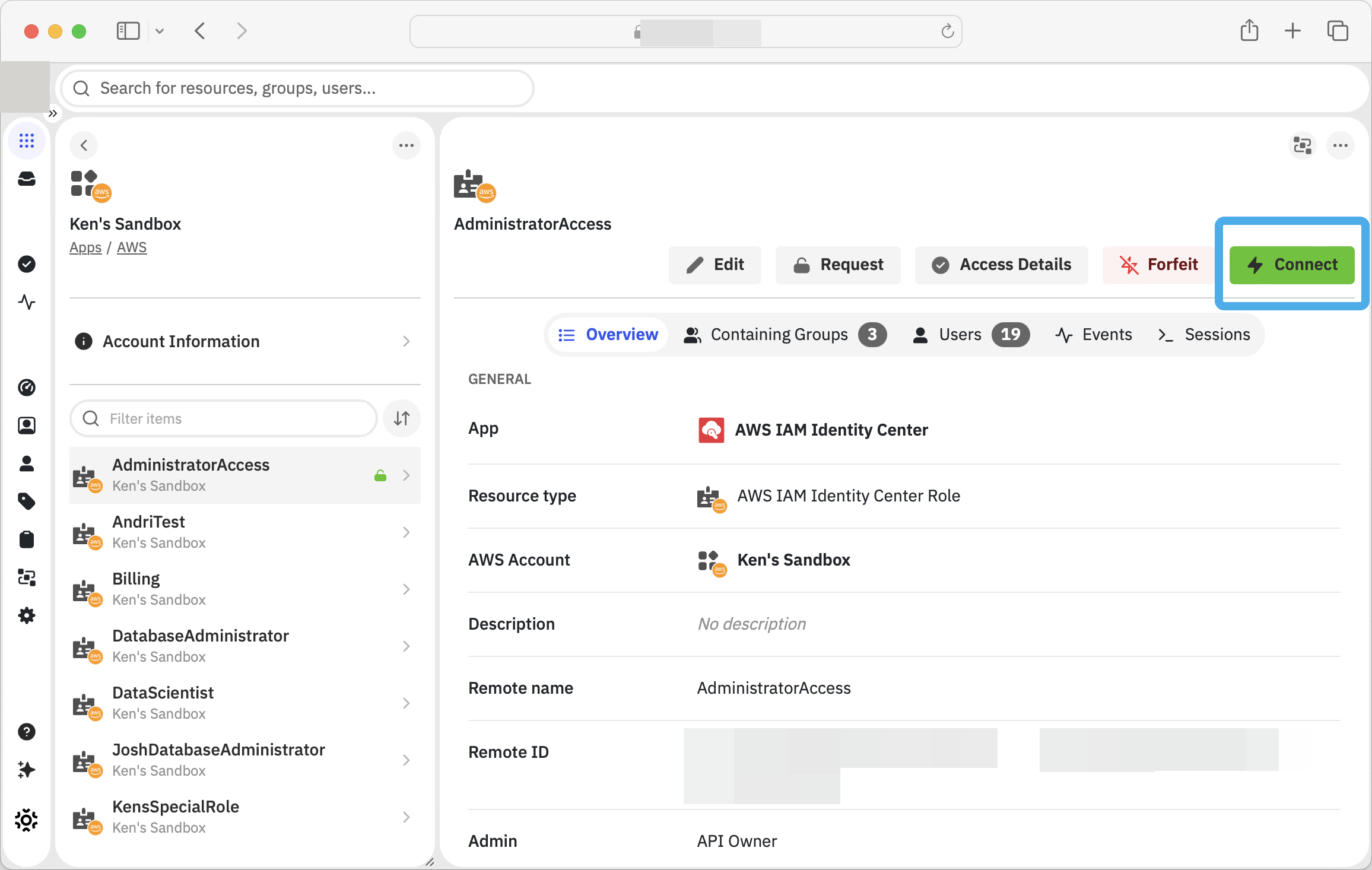Open the inbox tray sidebar icon

[x=27, y=179]
